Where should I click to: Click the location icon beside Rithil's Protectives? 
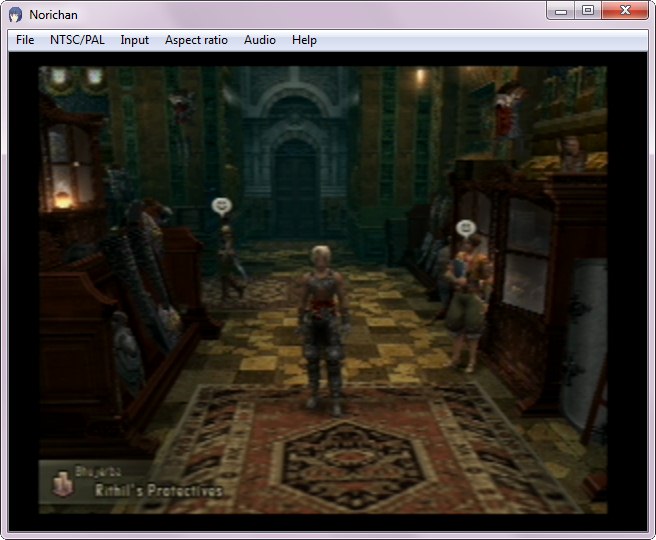pos(62,485)
